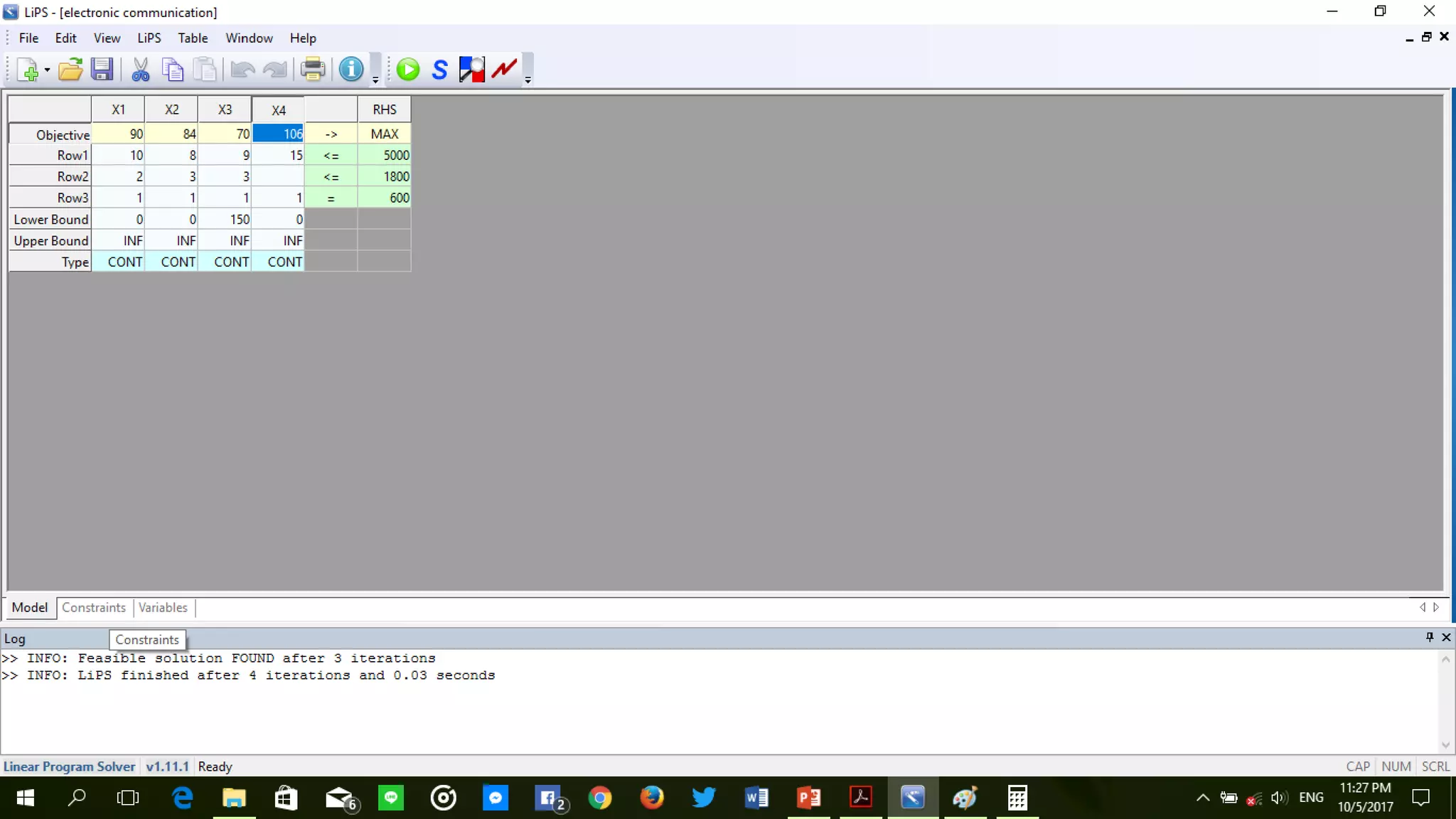Open the Table menu
This screenshot has width=1456, height=819.
coord(193,38)
